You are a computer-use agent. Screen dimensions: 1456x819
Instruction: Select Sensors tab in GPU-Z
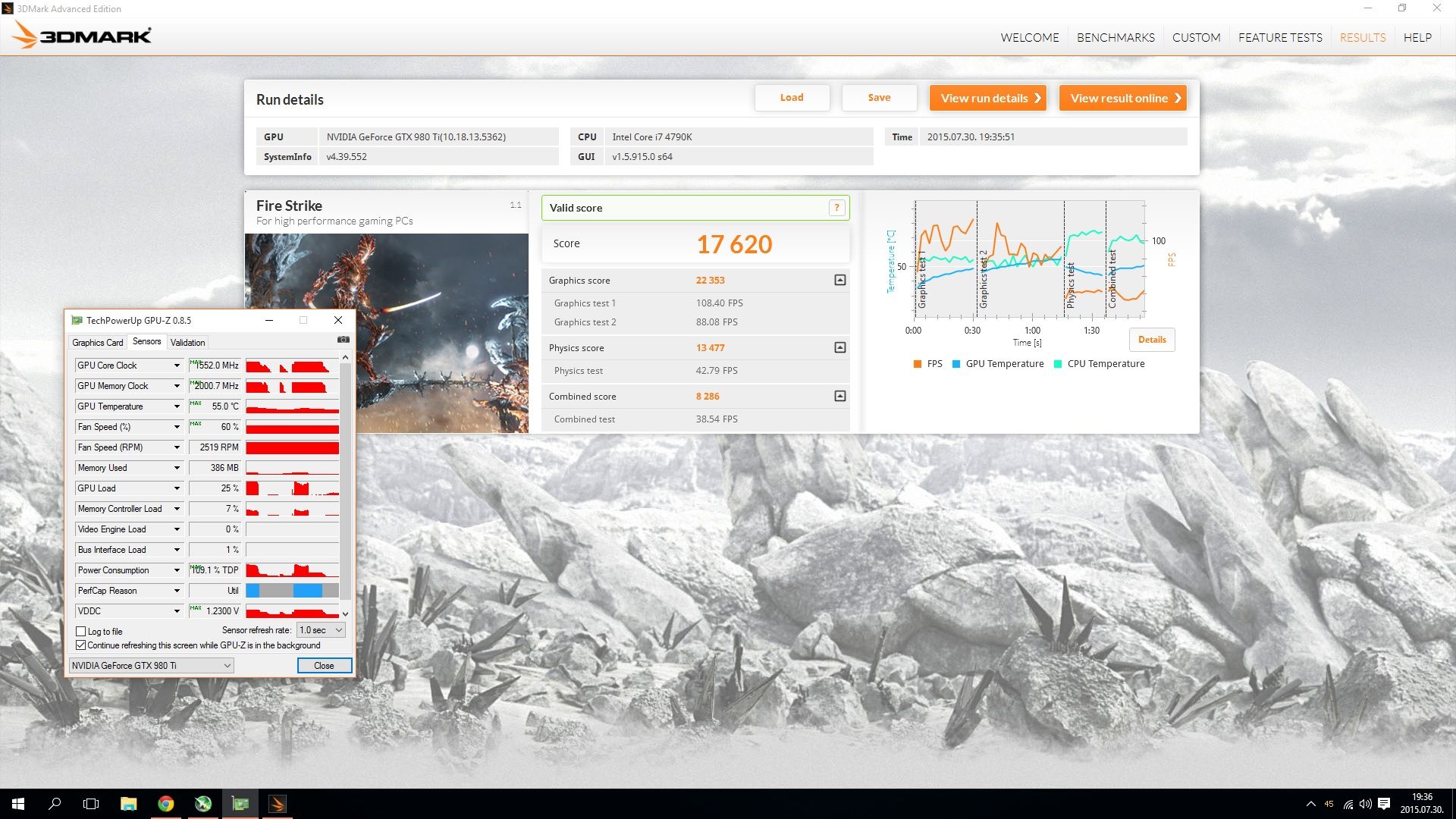pos(146,341)
